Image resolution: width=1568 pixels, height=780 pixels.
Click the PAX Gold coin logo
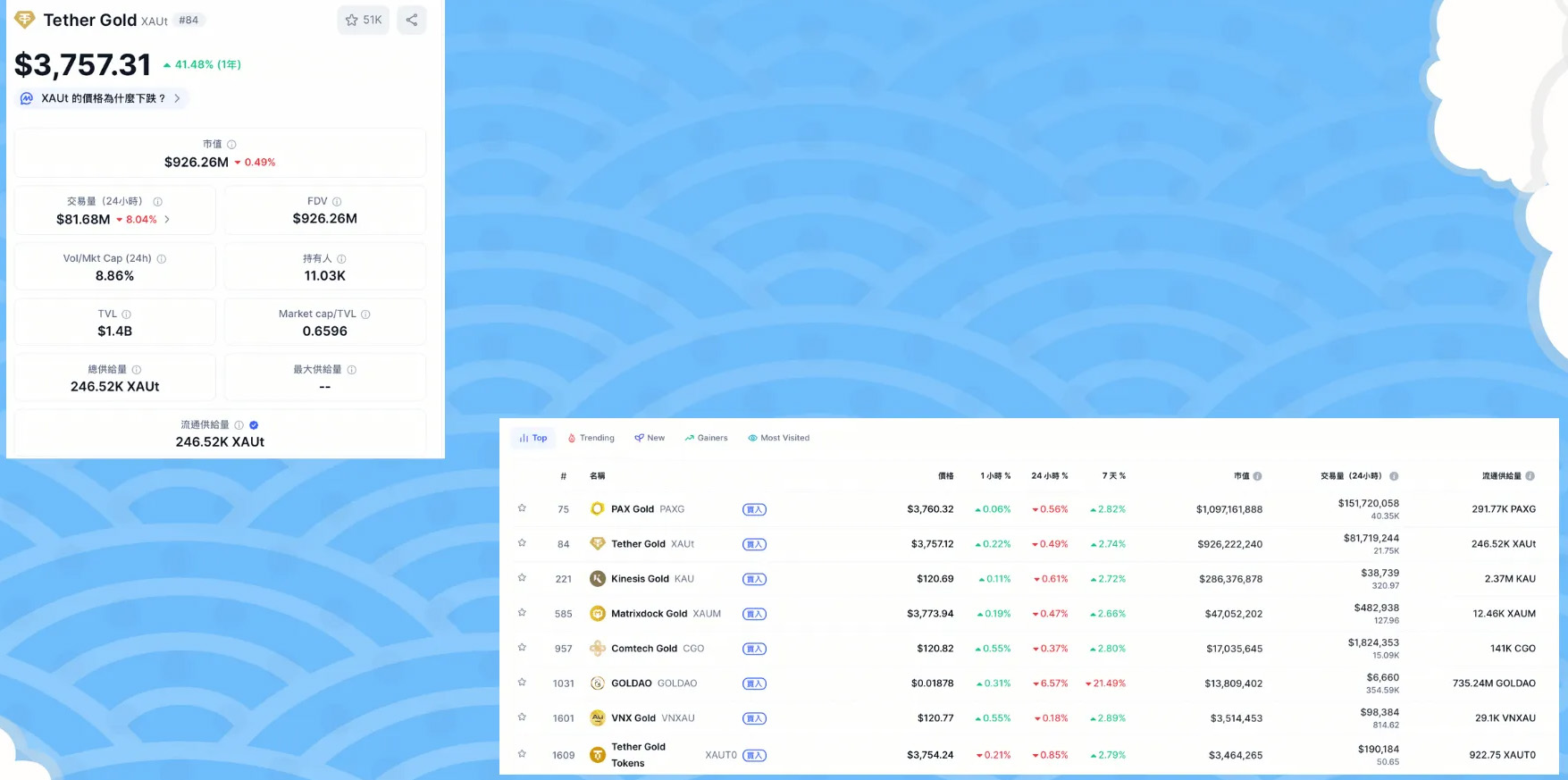coord(598,509)
